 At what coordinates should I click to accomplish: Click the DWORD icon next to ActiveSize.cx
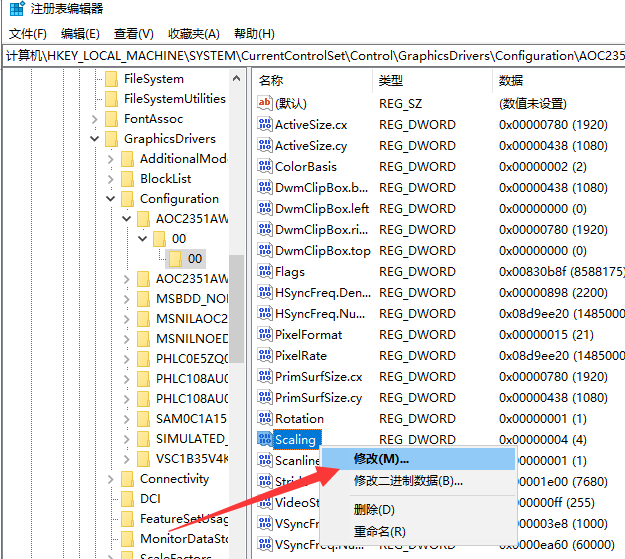(265, 125)
